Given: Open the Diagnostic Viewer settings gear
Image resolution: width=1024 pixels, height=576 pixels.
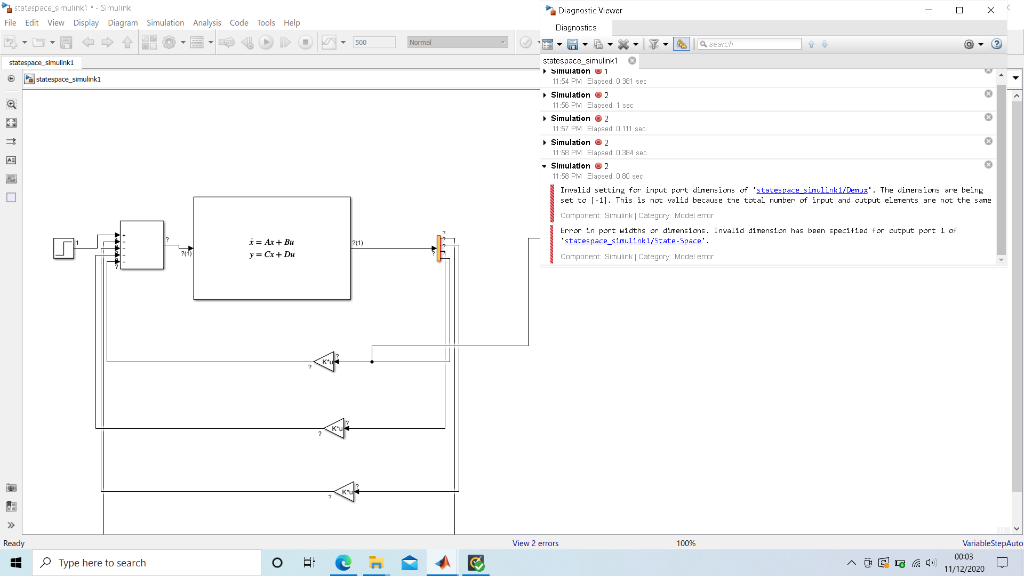Looking at the screenshot, I should pos(969,44).
